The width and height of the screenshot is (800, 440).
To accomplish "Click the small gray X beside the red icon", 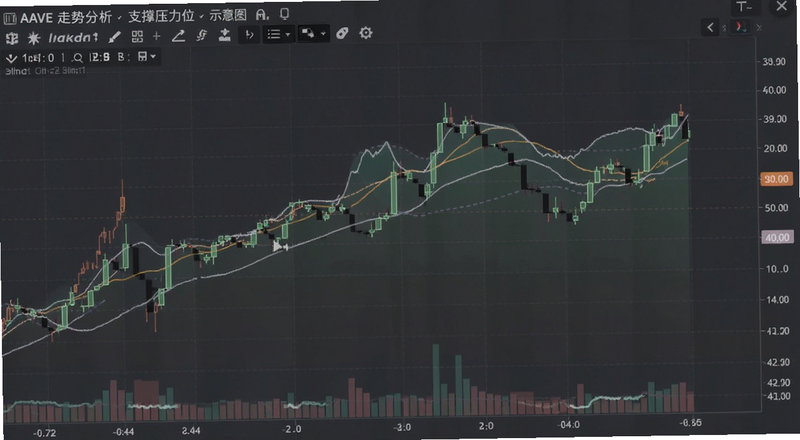I will (759, 28).
